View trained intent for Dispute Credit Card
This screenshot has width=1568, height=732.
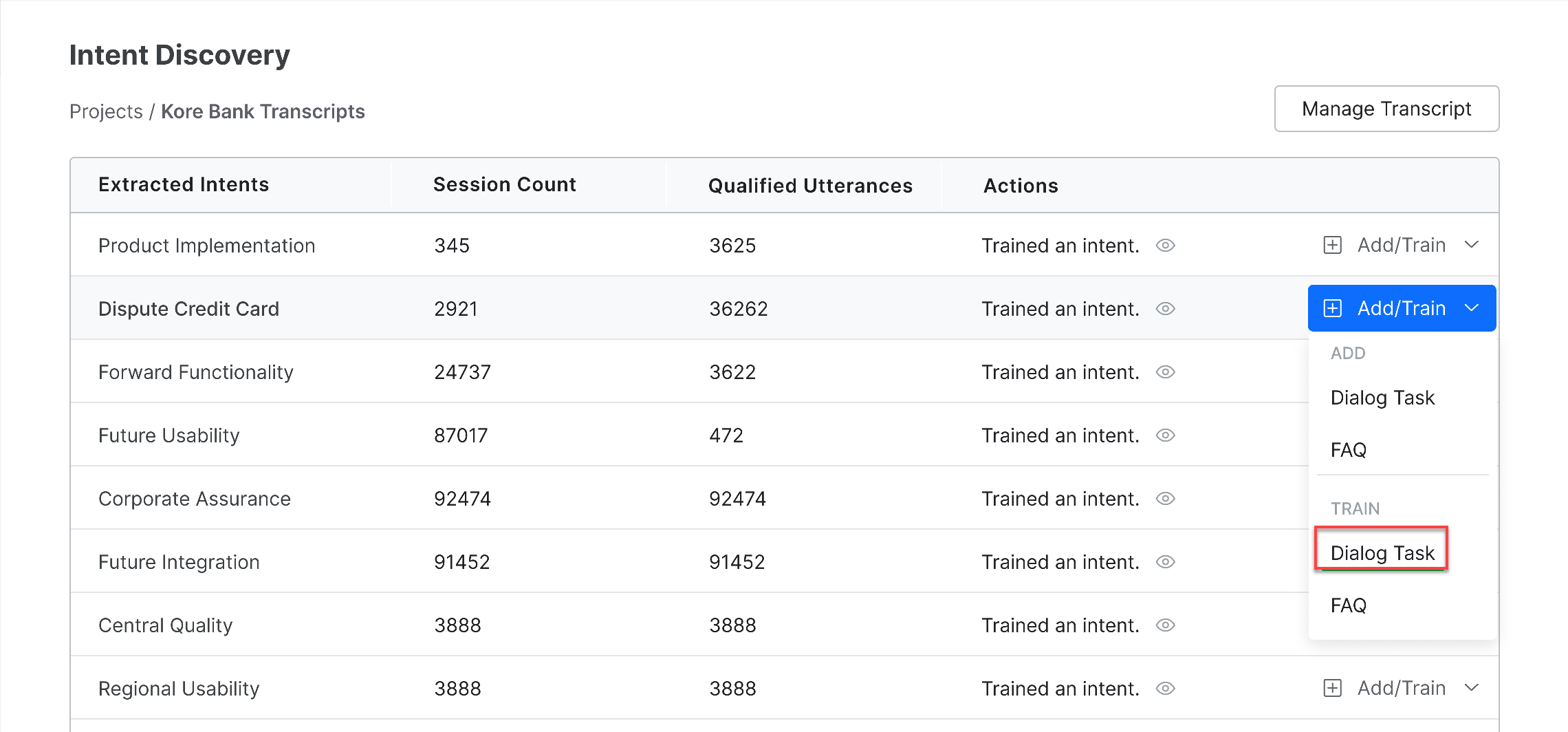coord(1165,309)
